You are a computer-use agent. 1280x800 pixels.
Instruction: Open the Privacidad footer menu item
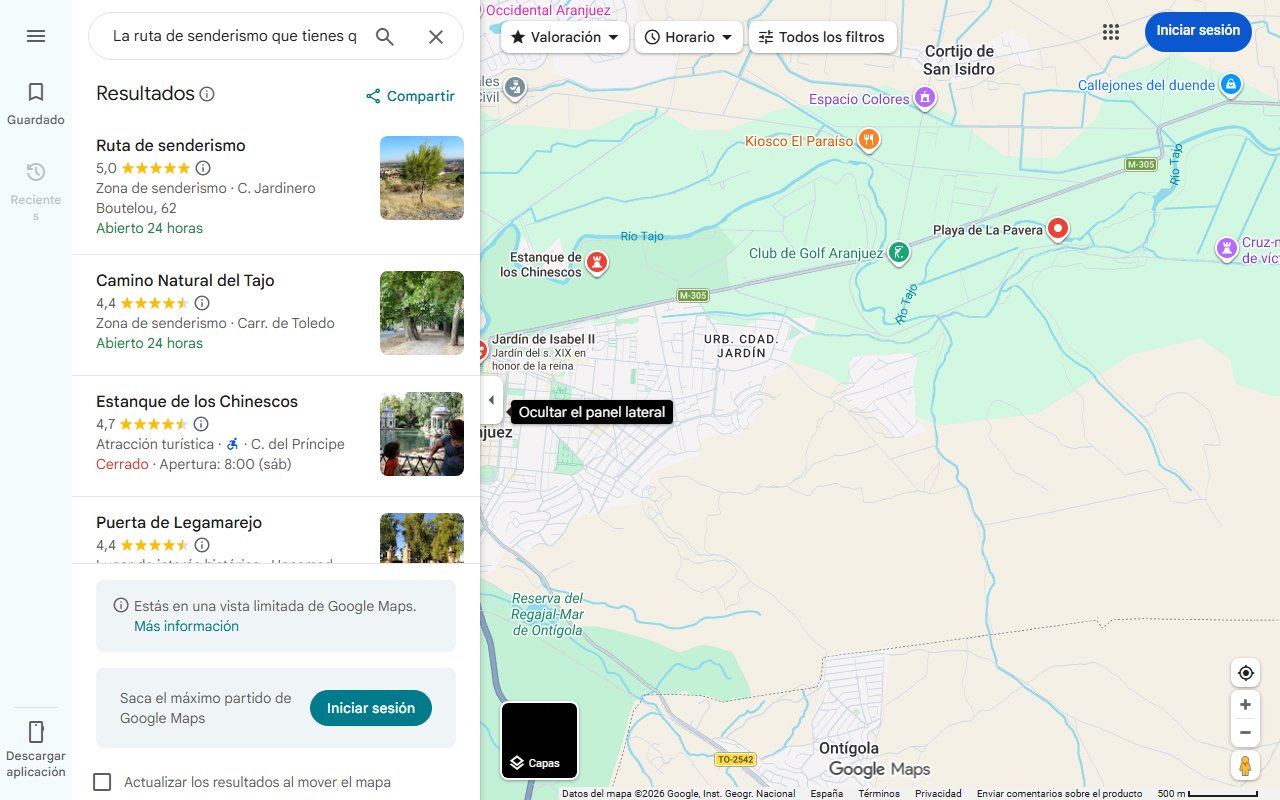938,792
